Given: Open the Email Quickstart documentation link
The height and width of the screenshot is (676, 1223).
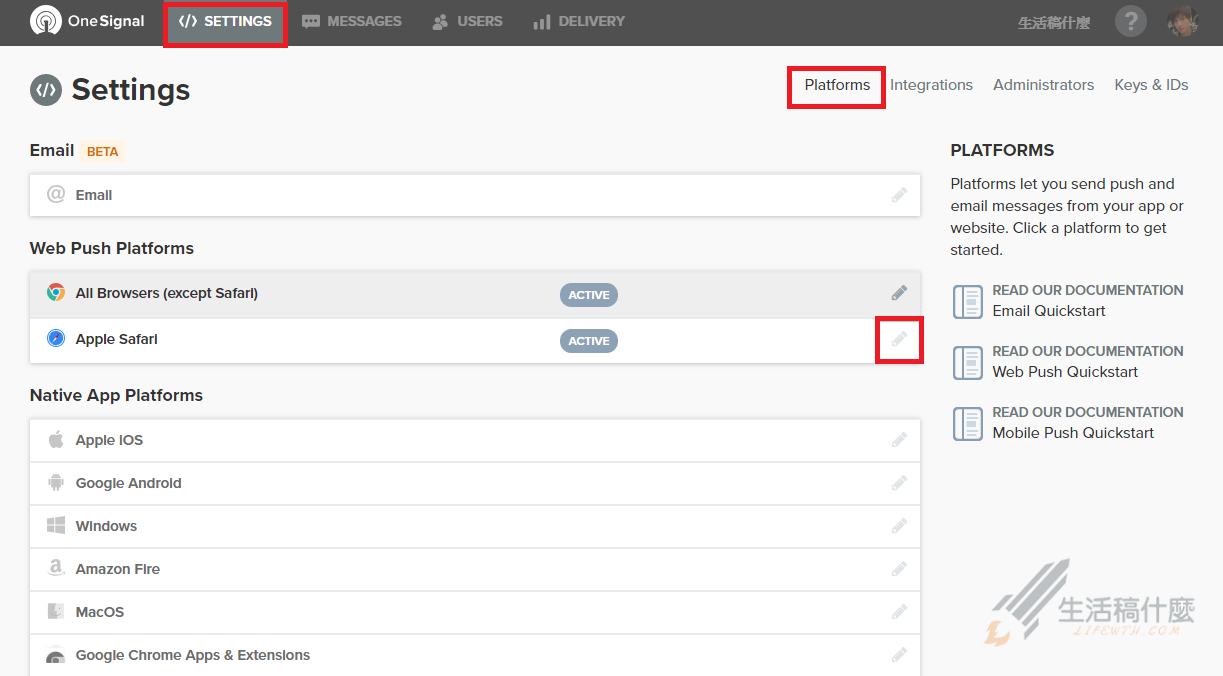Looking at the screenshot, I should (1048, 311).
